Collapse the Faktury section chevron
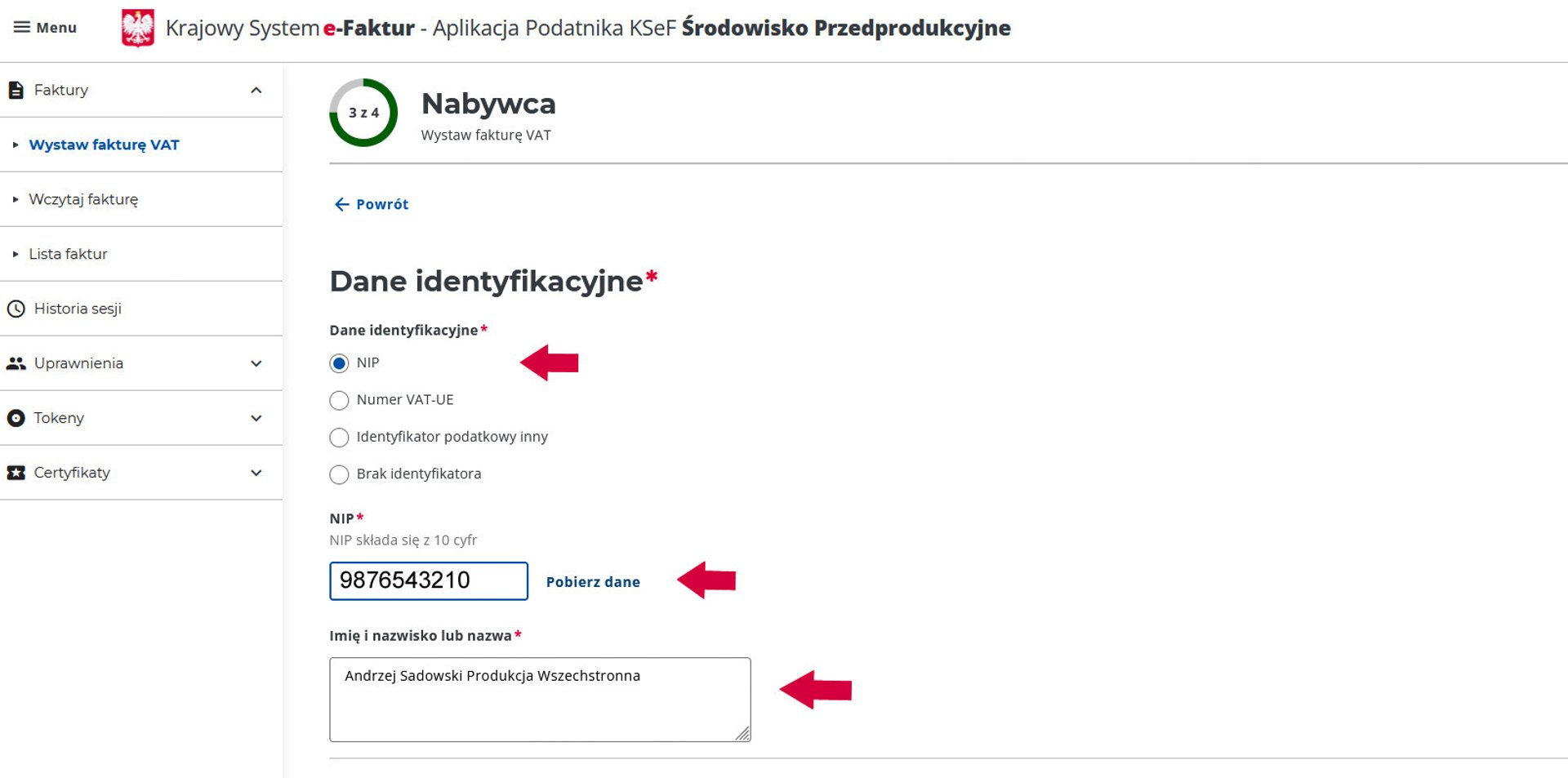This screenshot has width=1568, height=778. pyautogui.click(x=256, y=90)
